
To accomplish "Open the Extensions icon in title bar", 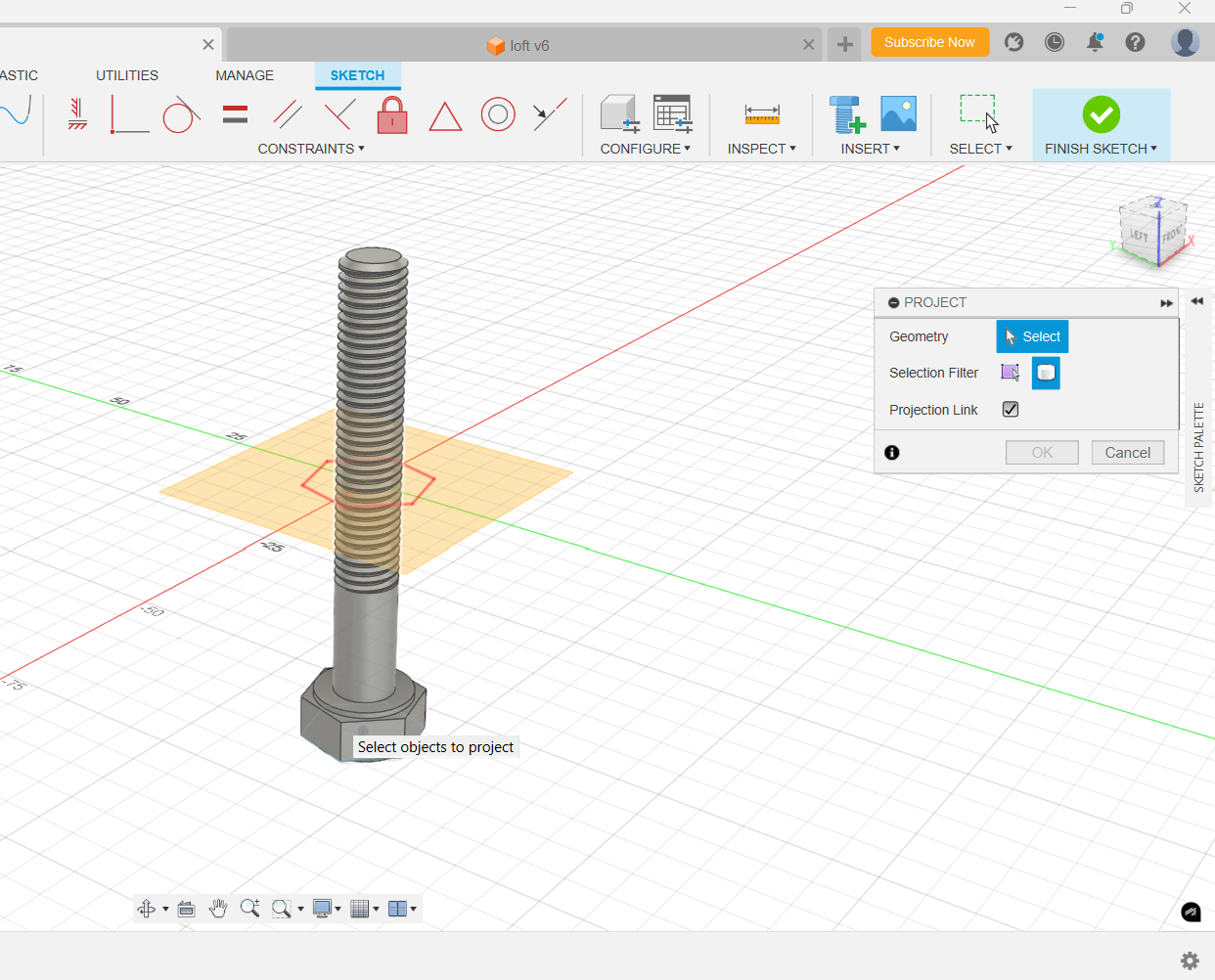I will [1014, 42].
